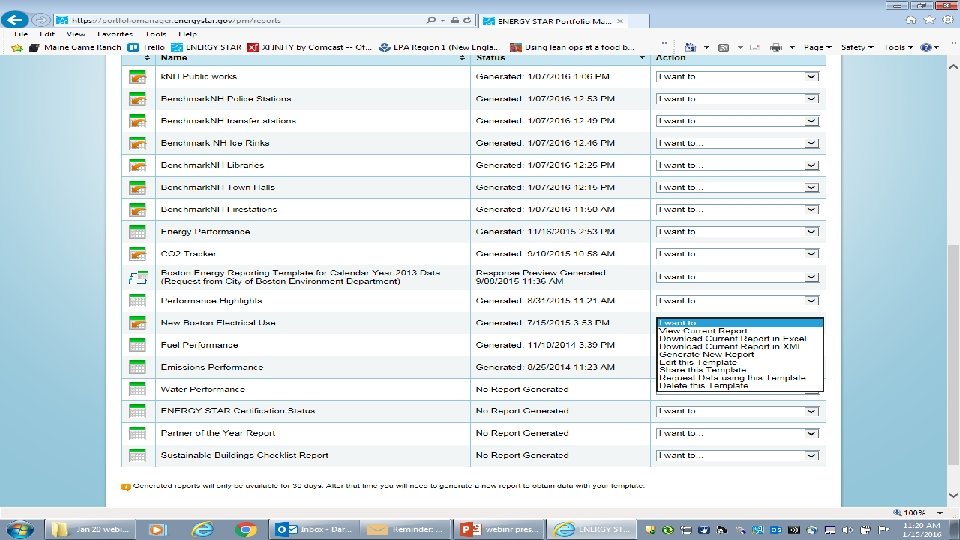Select Edit this Template option
This screenshot has height=540, width=960.
coord(740,362)
